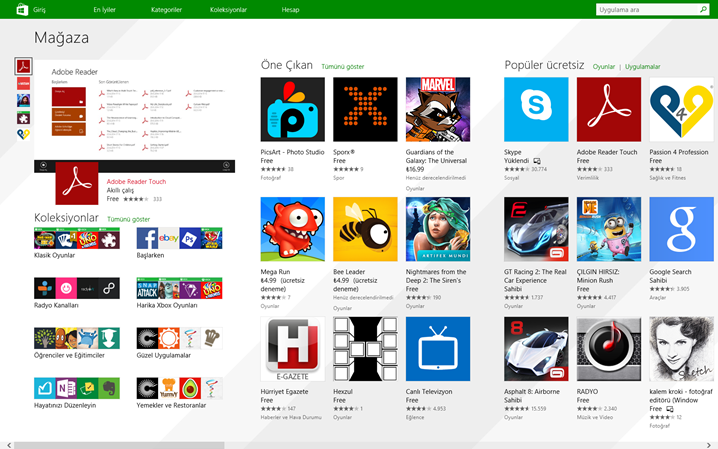
Task: Click Tümünü göster next to Öne Çıkan
Action: tap(343, 67)
